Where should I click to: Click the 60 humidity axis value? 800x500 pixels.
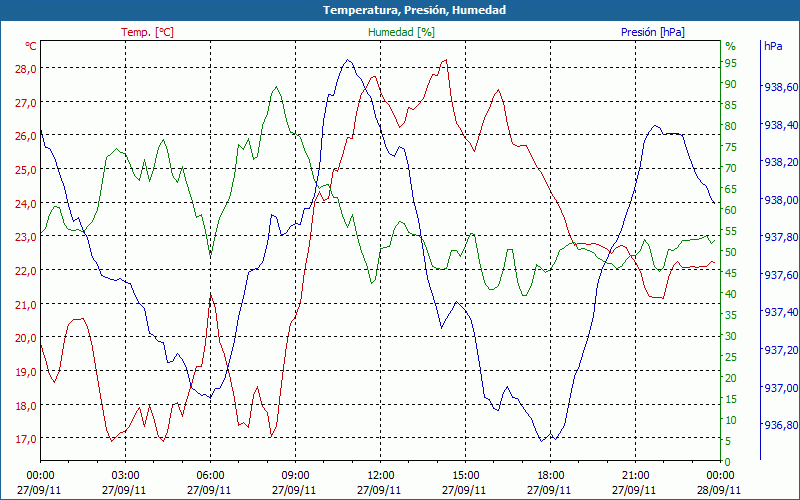(x=731, y=210)
